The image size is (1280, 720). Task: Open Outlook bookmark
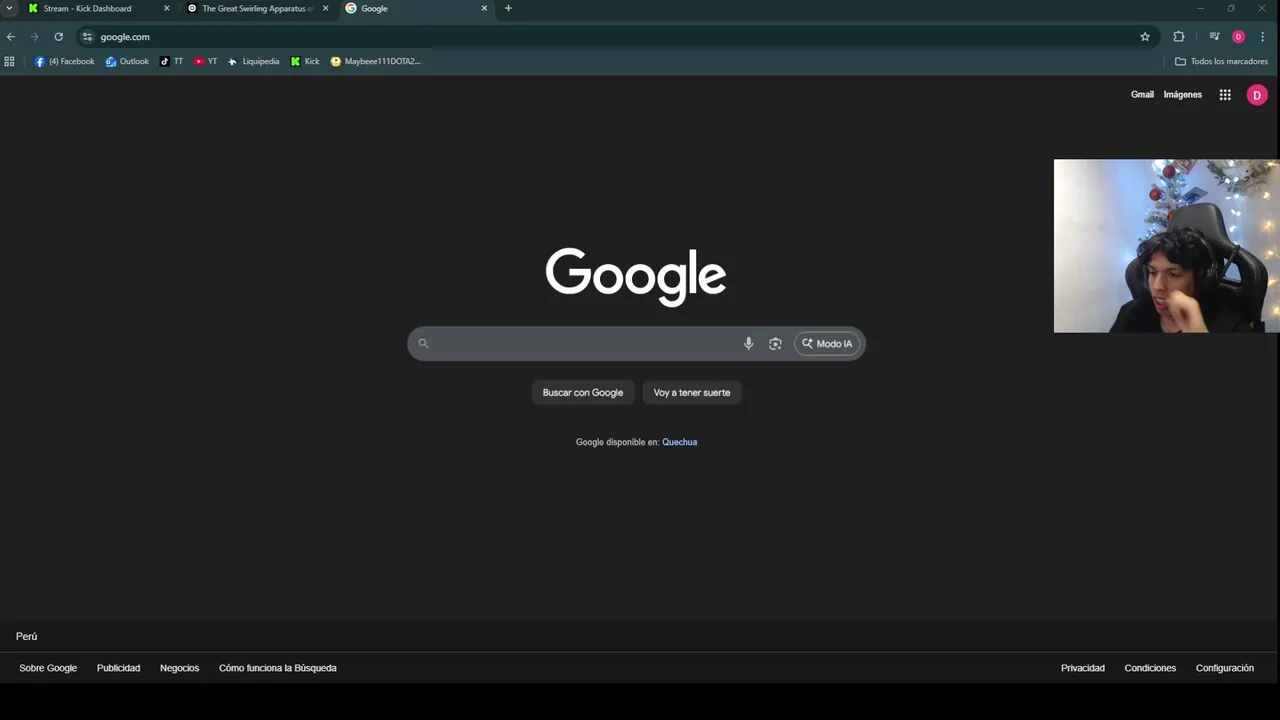(x=127, y=61)
